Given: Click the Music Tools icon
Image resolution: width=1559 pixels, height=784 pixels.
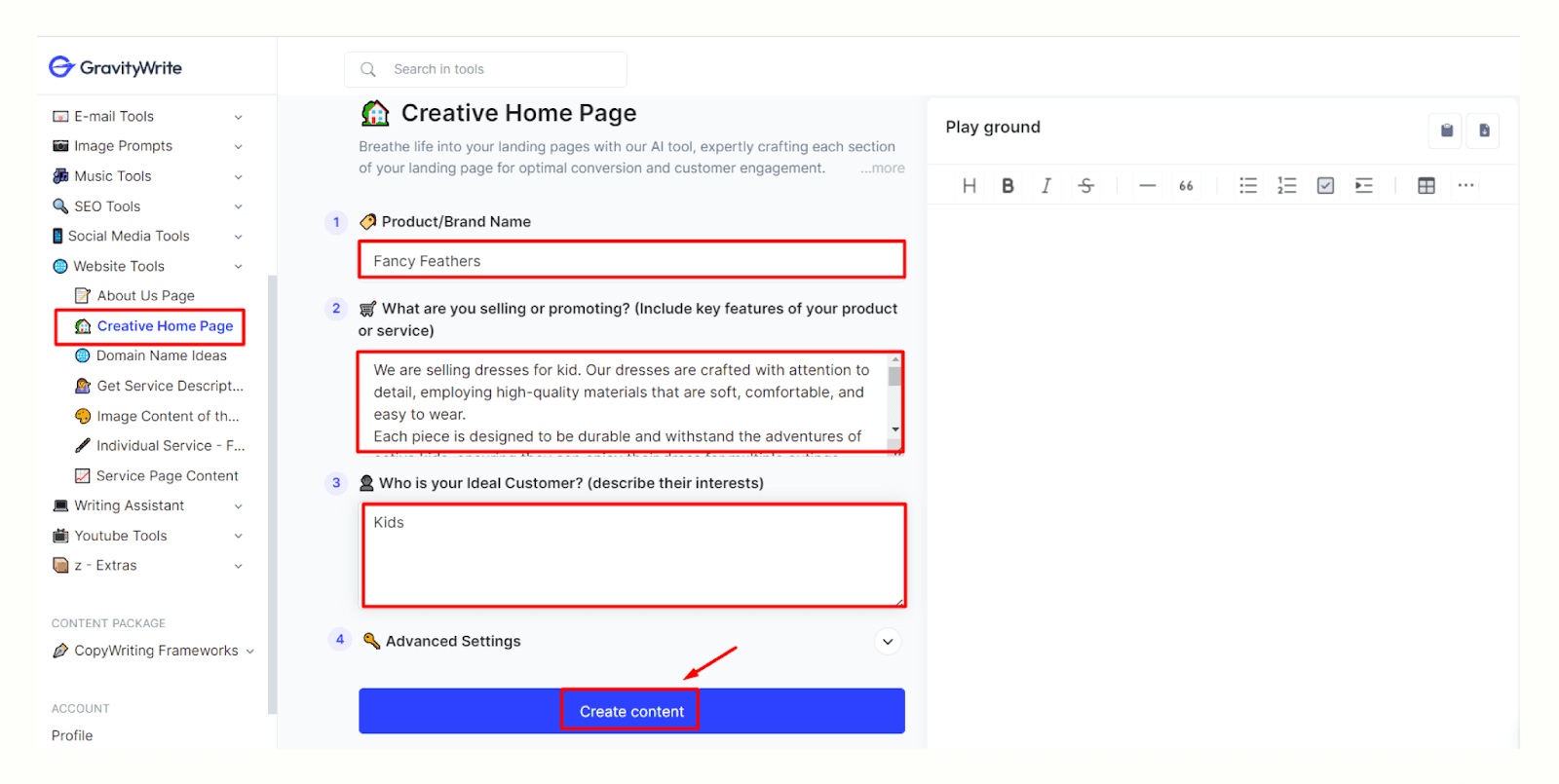Looking at the screenshot, I should click(60, 176).
